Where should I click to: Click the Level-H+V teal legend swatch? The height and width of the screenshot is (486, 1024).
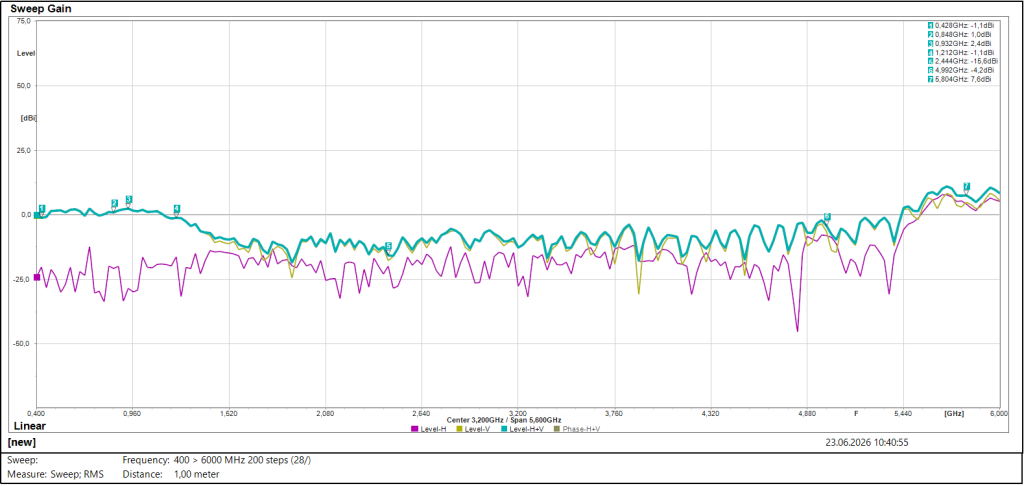504,429
